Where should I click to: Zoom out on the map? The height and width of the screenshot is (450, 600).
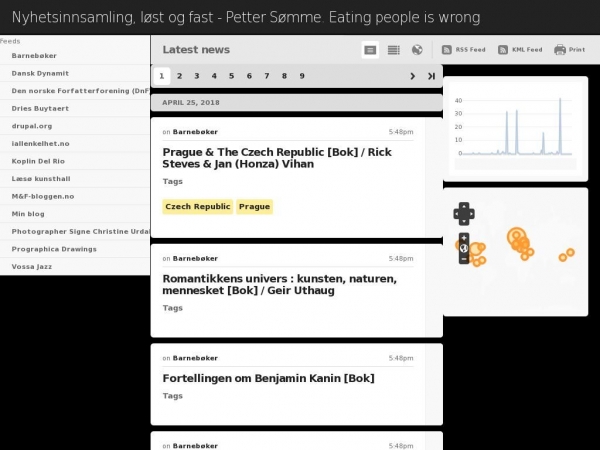[x=464, y=259]
